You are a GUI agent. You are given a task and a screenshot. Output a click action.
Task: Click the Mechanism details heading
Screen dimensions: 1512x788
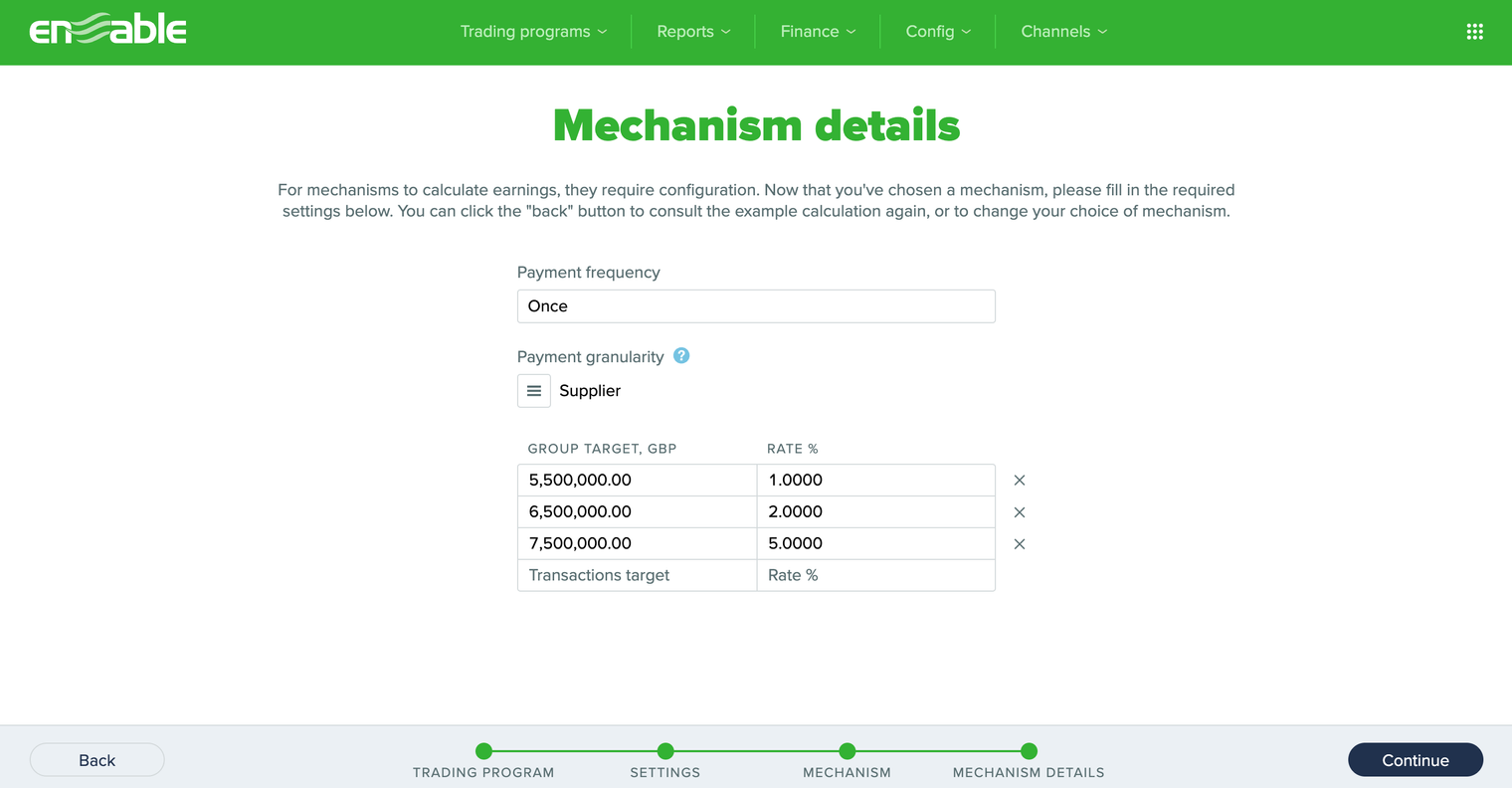click(756, 125)
